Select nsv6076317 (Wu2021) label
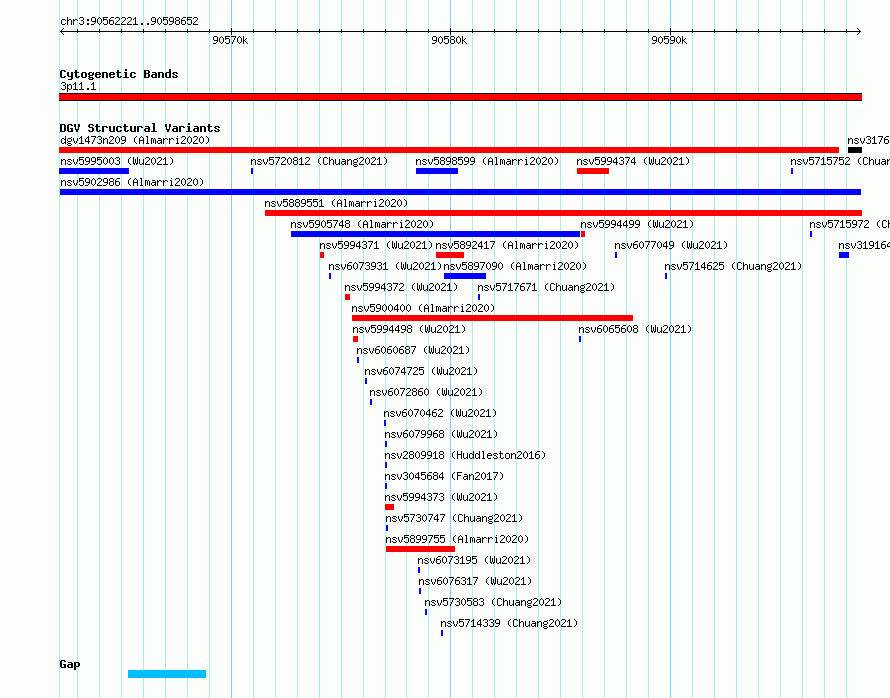Screen dimensions: 890x698 (476, 581)
